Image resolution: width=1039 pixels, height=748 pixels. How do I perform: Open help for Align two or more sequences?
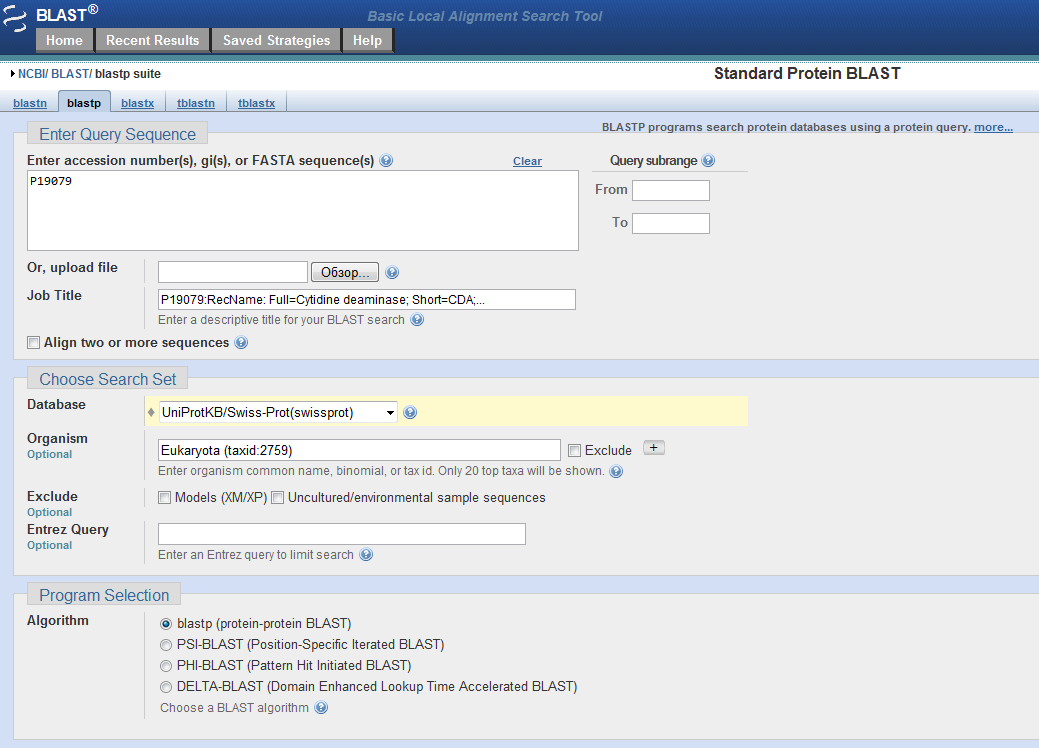click(x=241, y=343)
